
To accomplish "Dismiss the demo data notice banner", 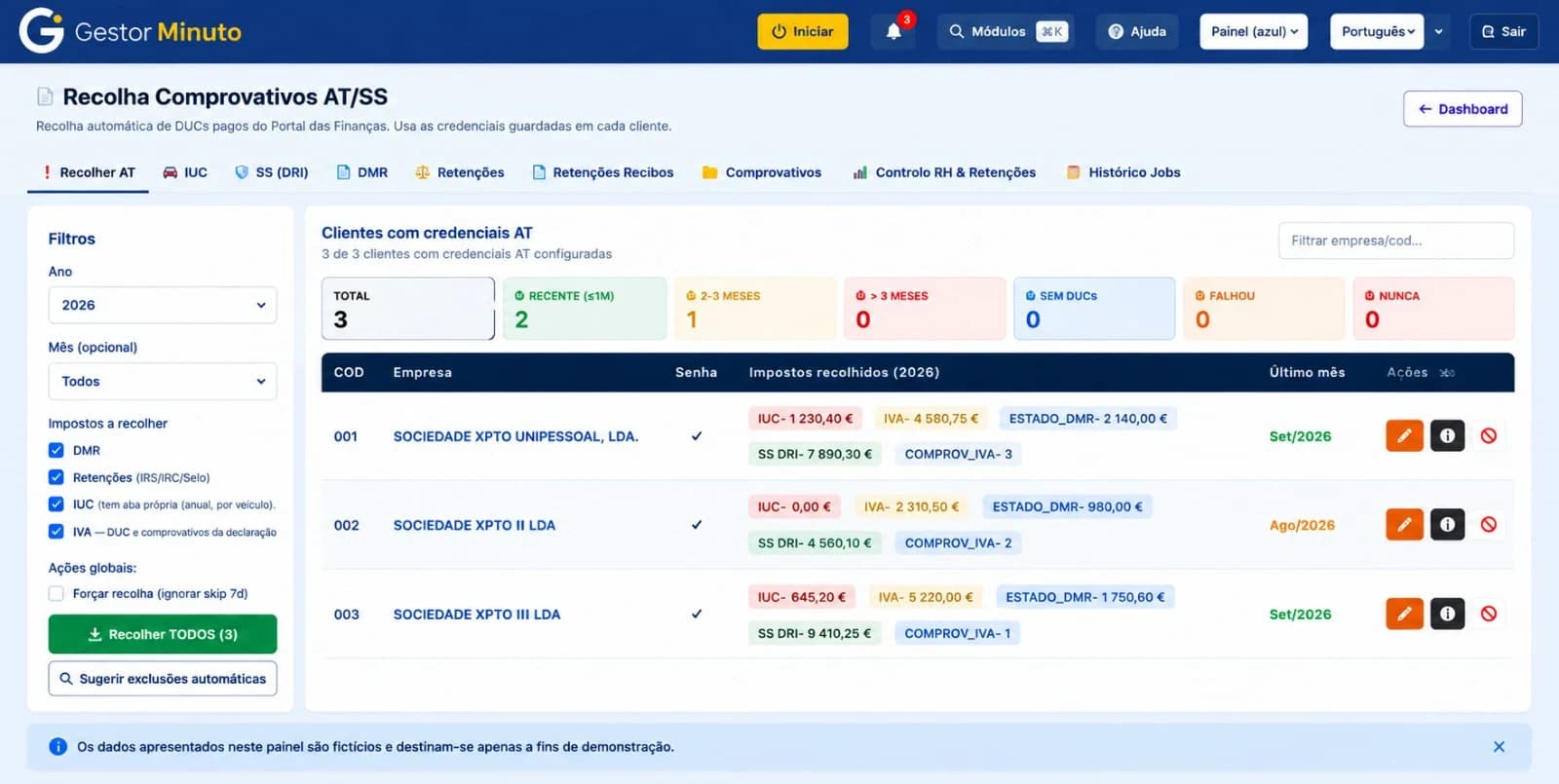I will pos(1499,747).
